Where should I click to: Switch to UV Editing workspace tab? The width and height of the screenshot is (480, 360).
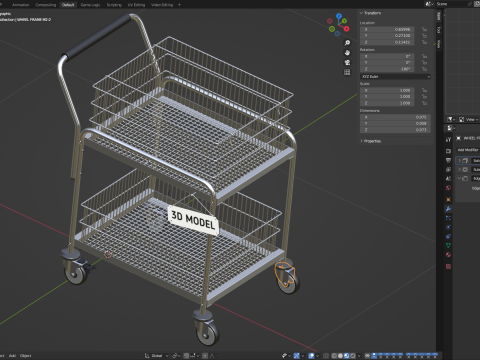click(136, 5)
